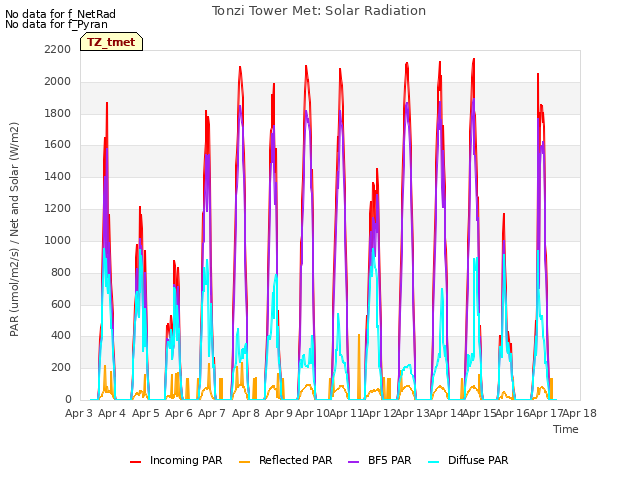
Task: Click the orange Reflected PAR legend swatch
Action: 244,462
